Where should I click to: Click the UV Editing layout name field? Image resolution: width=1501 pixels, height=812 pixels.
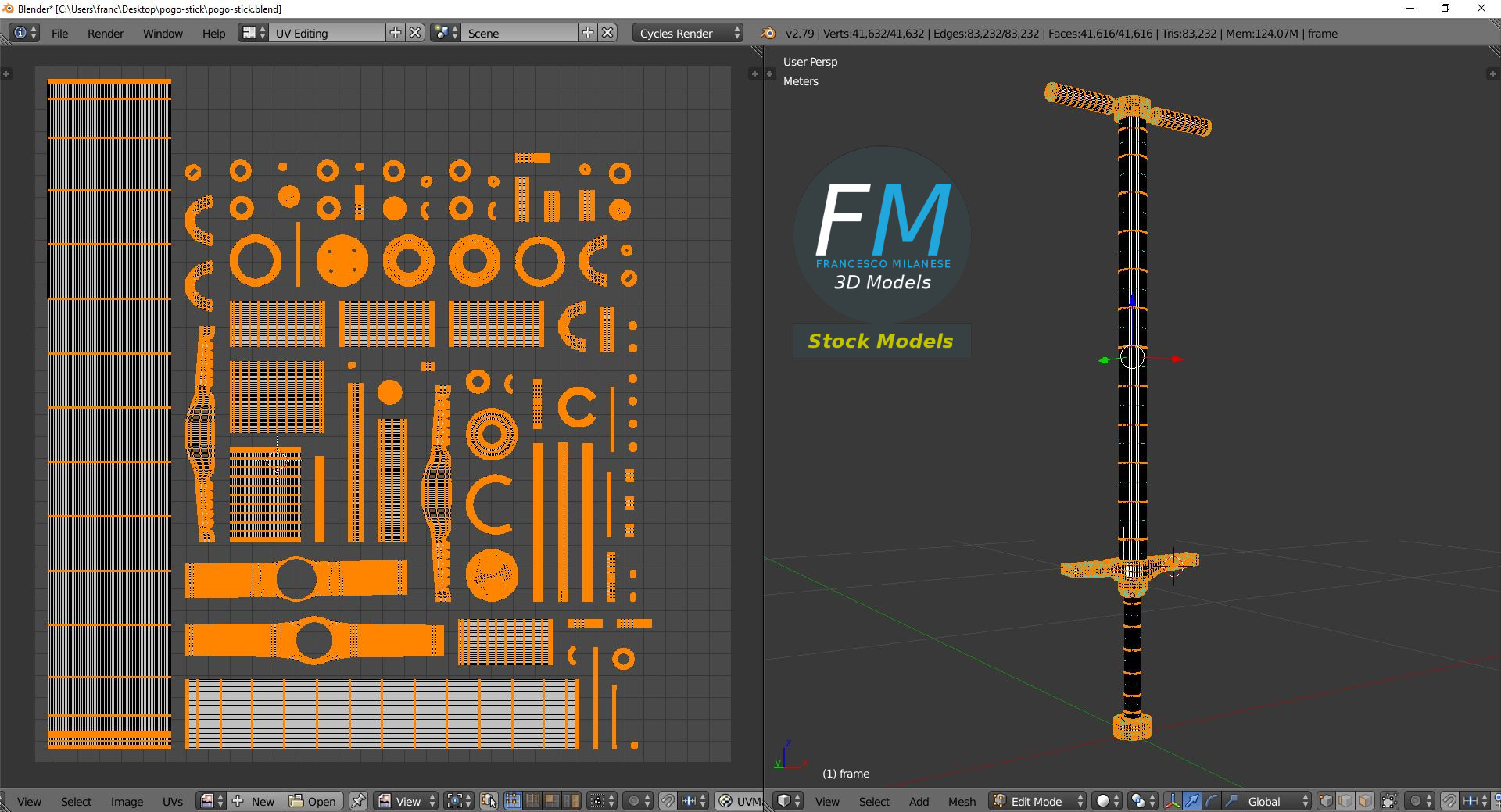click(x=327, y=33)
